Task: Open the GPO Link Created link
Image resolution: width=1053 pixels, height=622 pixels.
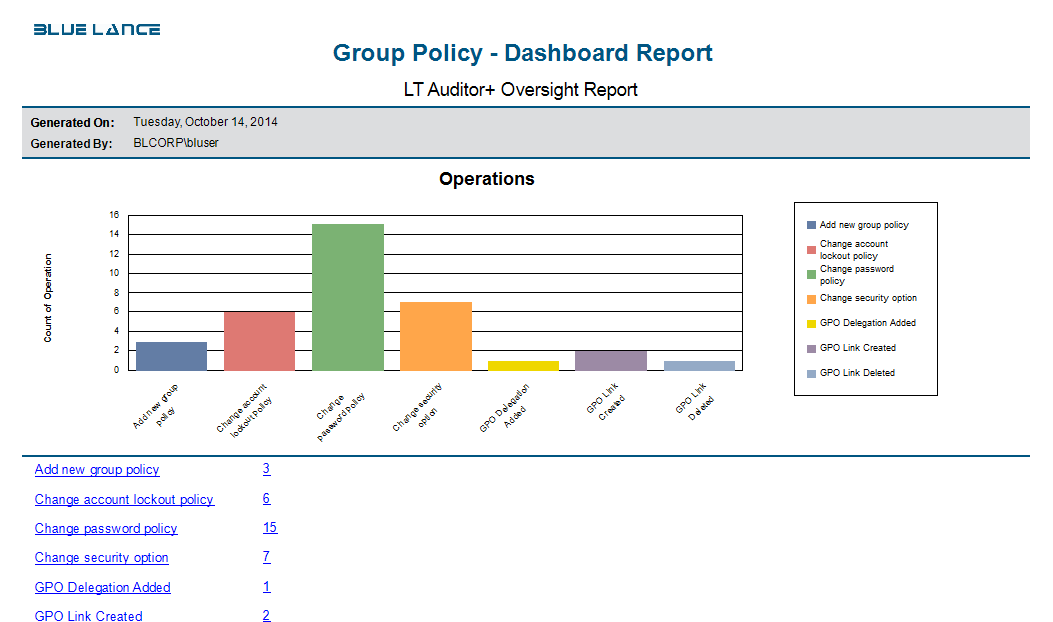Action: (88, 616)
